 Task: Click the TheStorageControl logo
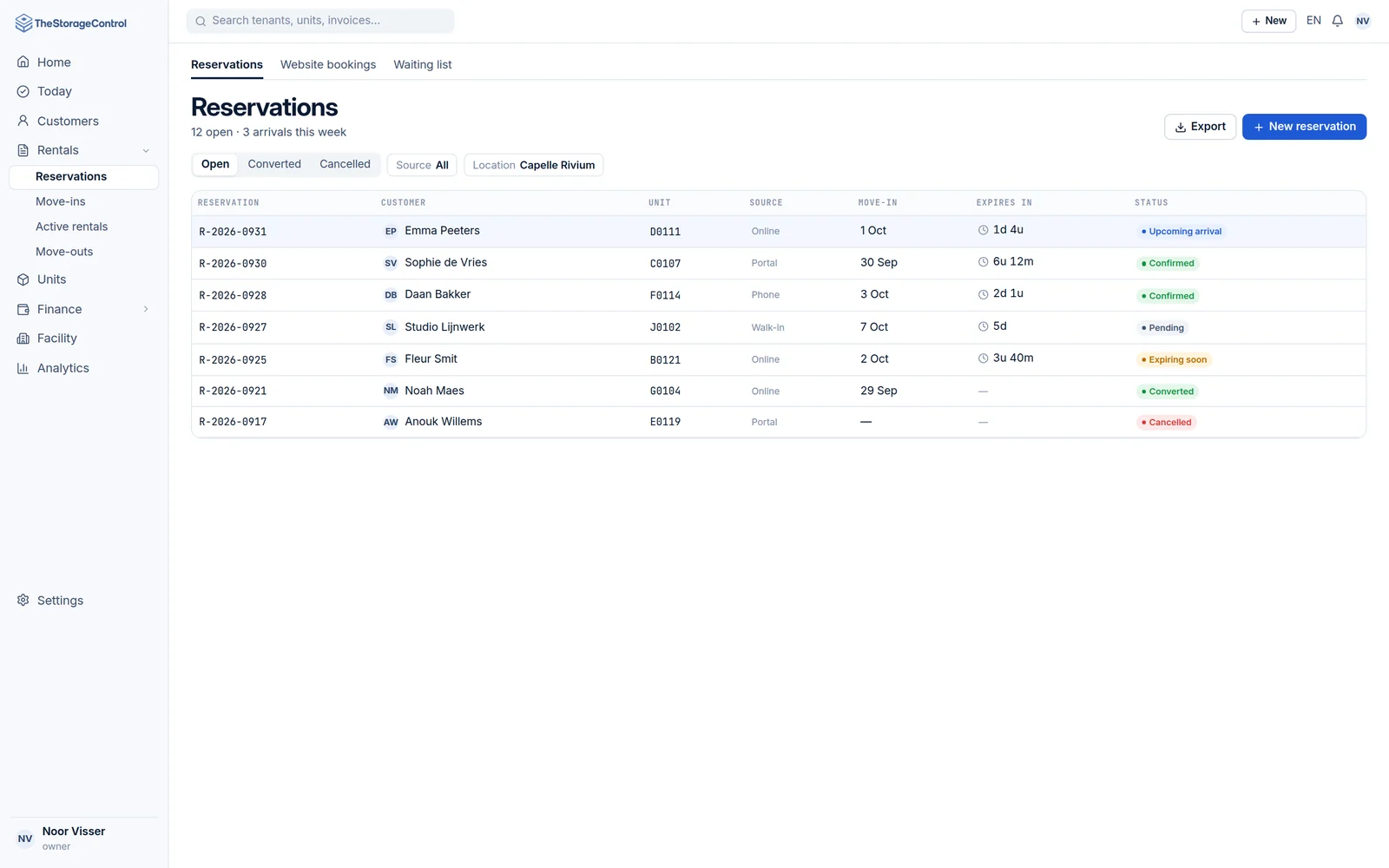pos(71,23)
